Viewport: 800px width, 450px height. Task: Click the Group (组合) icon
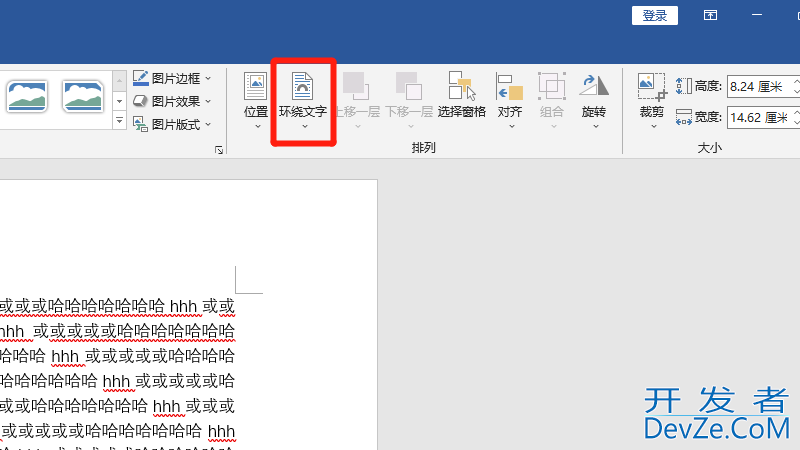[x=552, y=86]
